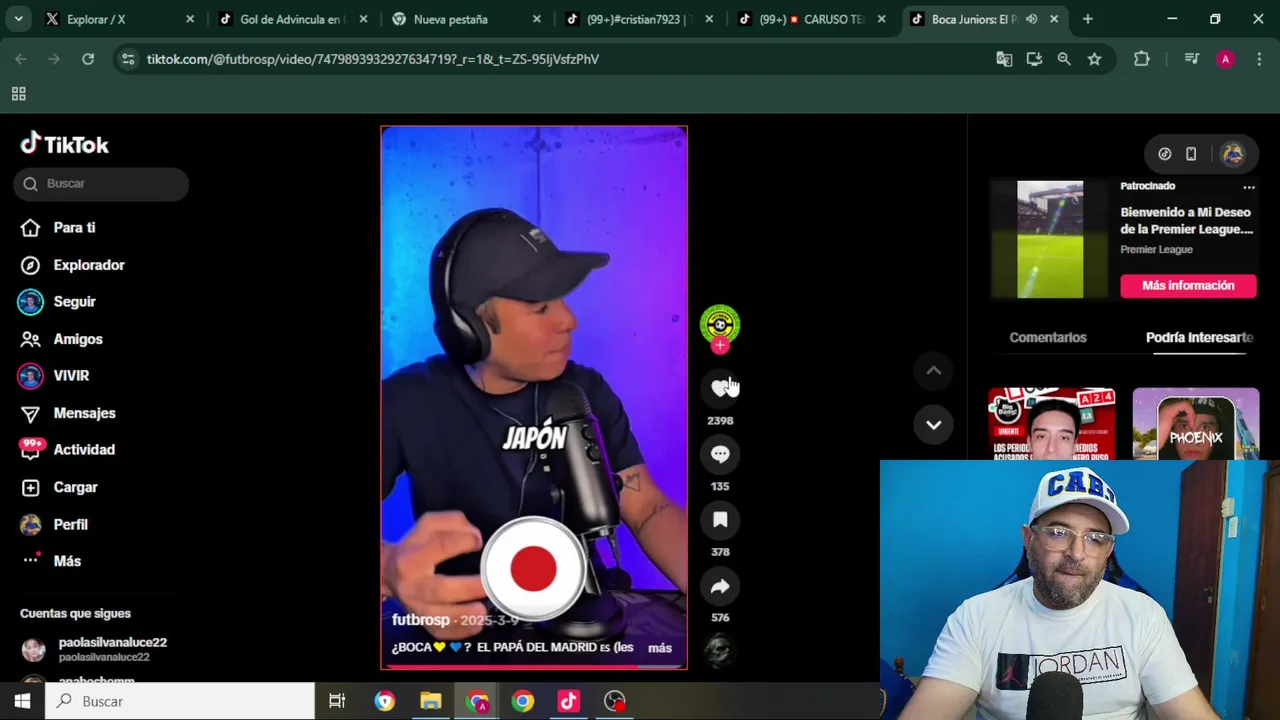1280x720 pixels.
Task: Translate this page icon
Action: click(1004, 59)
